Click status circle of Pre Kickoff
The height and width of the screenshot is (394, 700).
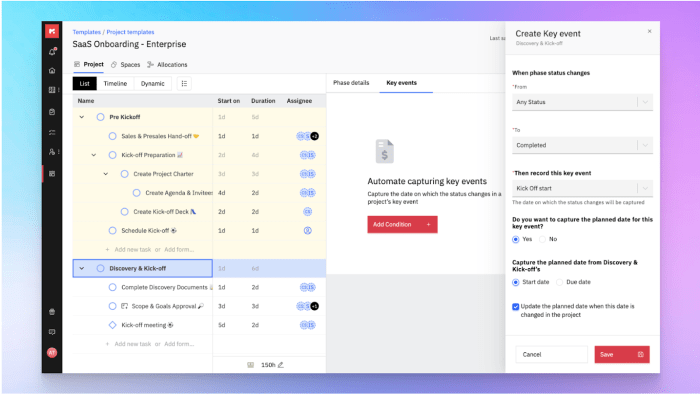pyautogui.click(x=100, y=117)
